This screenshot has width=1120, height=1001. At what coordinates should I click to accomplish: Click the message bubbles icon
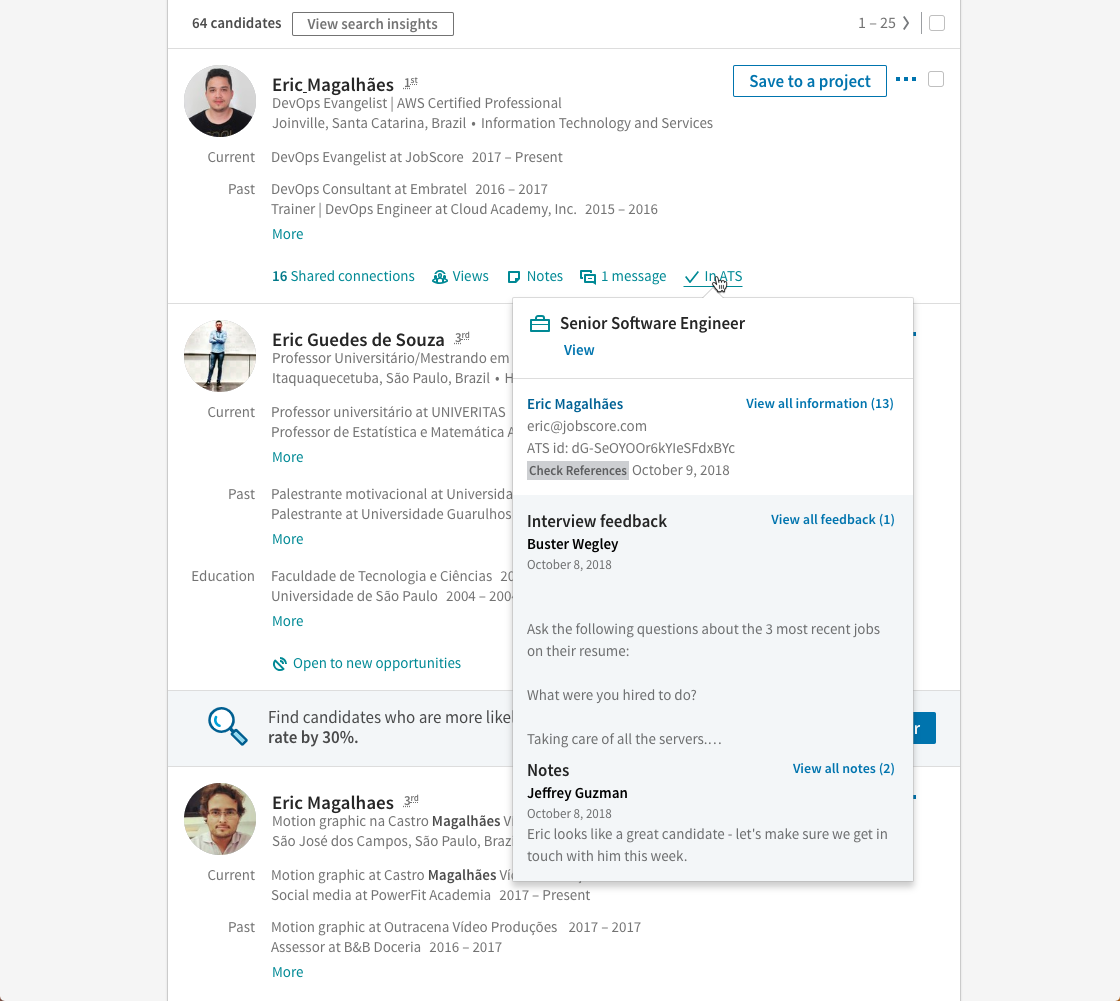(588, 277)
